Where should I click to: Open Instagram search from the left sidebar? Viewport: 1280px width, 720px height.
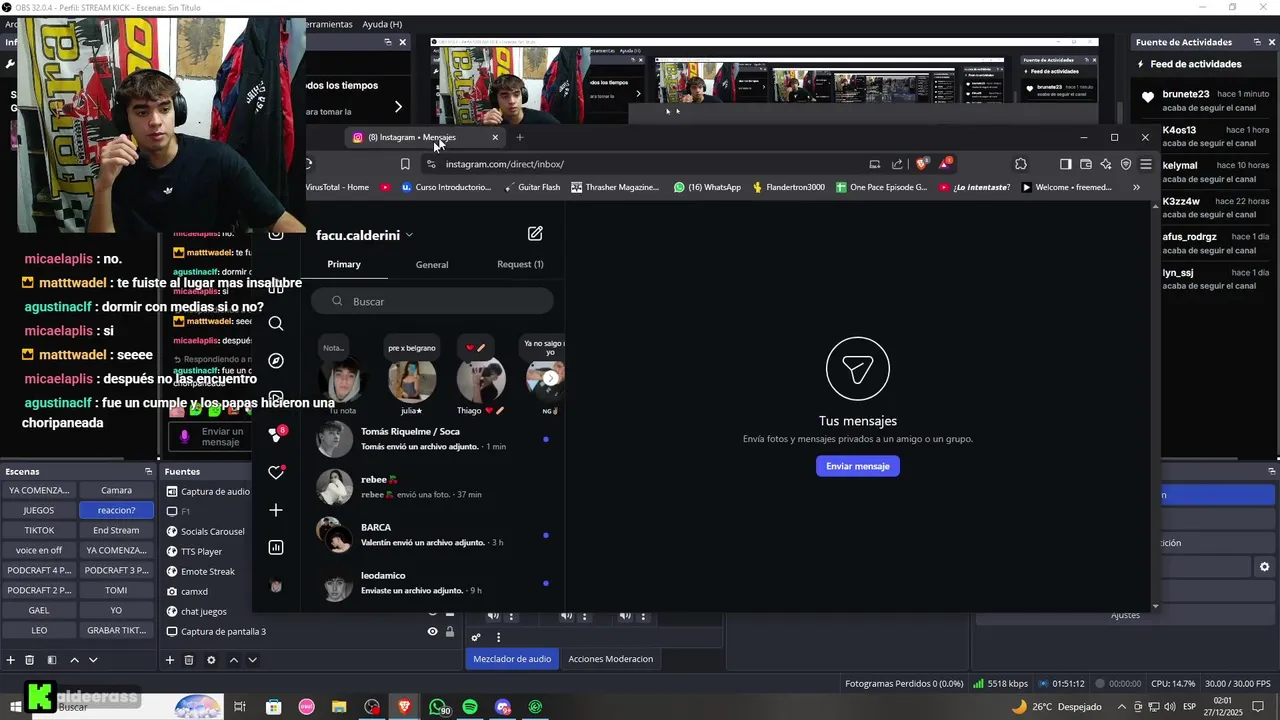(276, 323)
